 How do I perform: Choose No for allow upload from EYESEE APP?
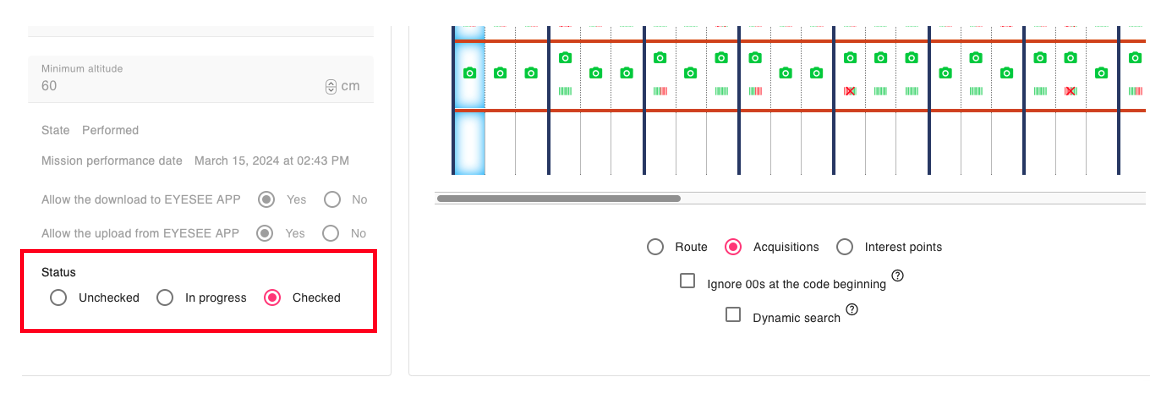coord(331,233)
